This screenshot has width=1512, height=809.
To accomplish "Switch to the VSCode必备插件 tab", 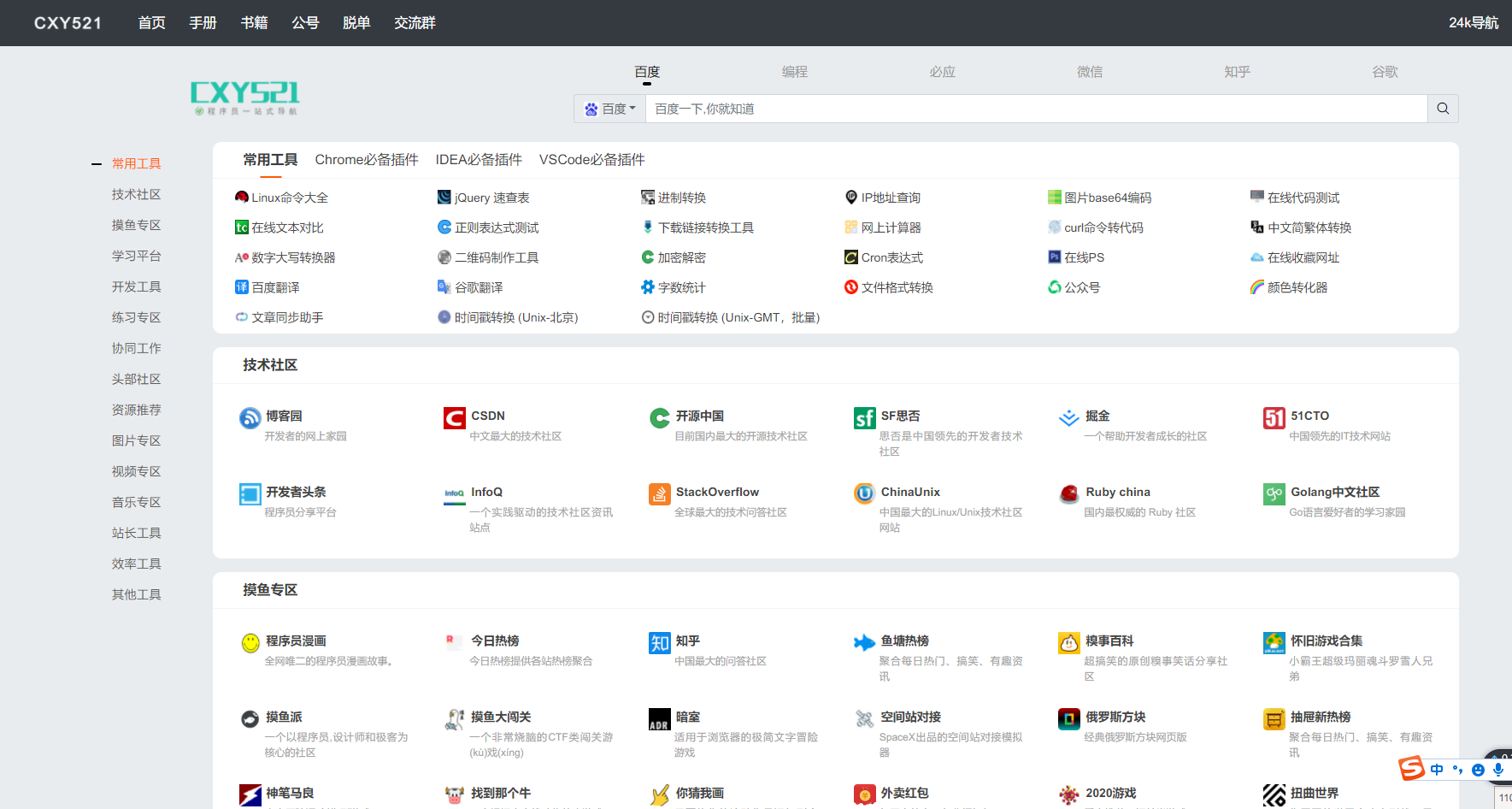I will (x=592, y=159).
